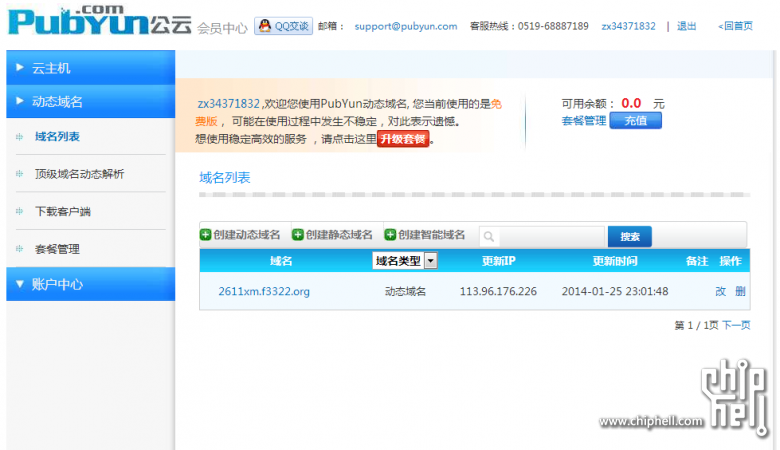Click the 更新时间 column header
The width and height of the screenshot is (780, 450).
click(x=615, y=261)
